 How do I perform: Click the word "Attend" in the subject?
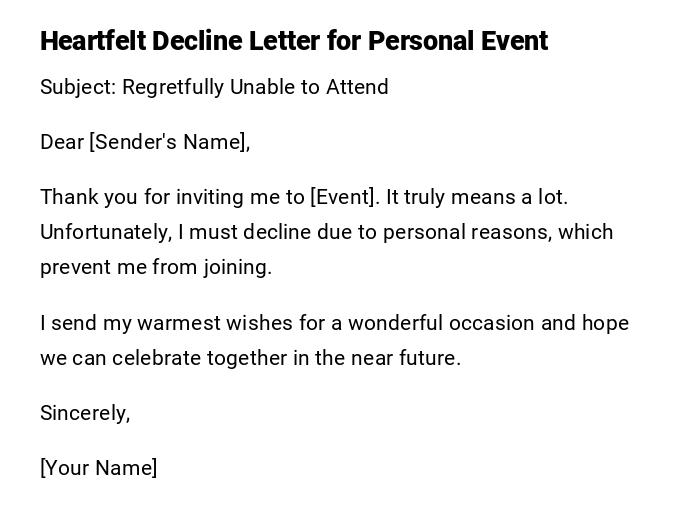[357, 87]
